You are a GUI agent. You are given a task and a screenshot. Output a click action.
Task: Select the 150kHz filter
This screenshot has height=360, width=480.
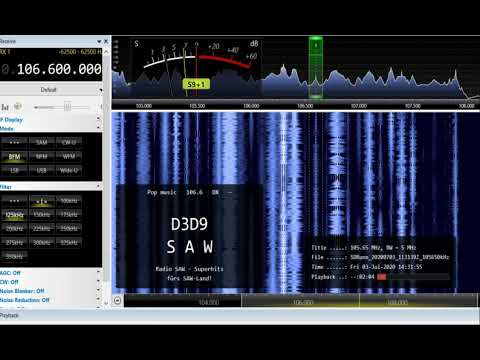(x=41, y=215)
